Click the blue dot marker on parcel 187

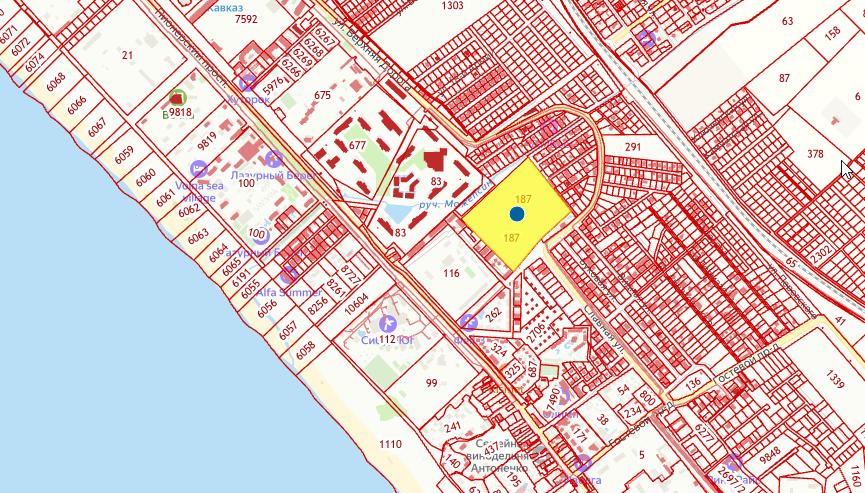(x=517, y=214)
